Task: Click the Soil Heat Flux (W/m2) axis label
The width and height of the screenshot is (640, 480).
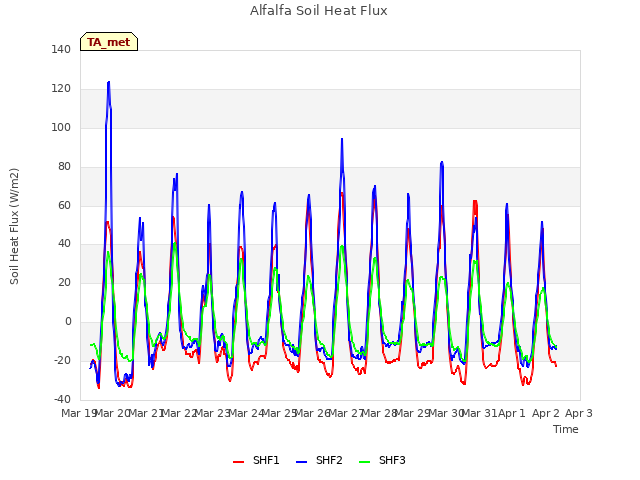Action: click(15, 226)
